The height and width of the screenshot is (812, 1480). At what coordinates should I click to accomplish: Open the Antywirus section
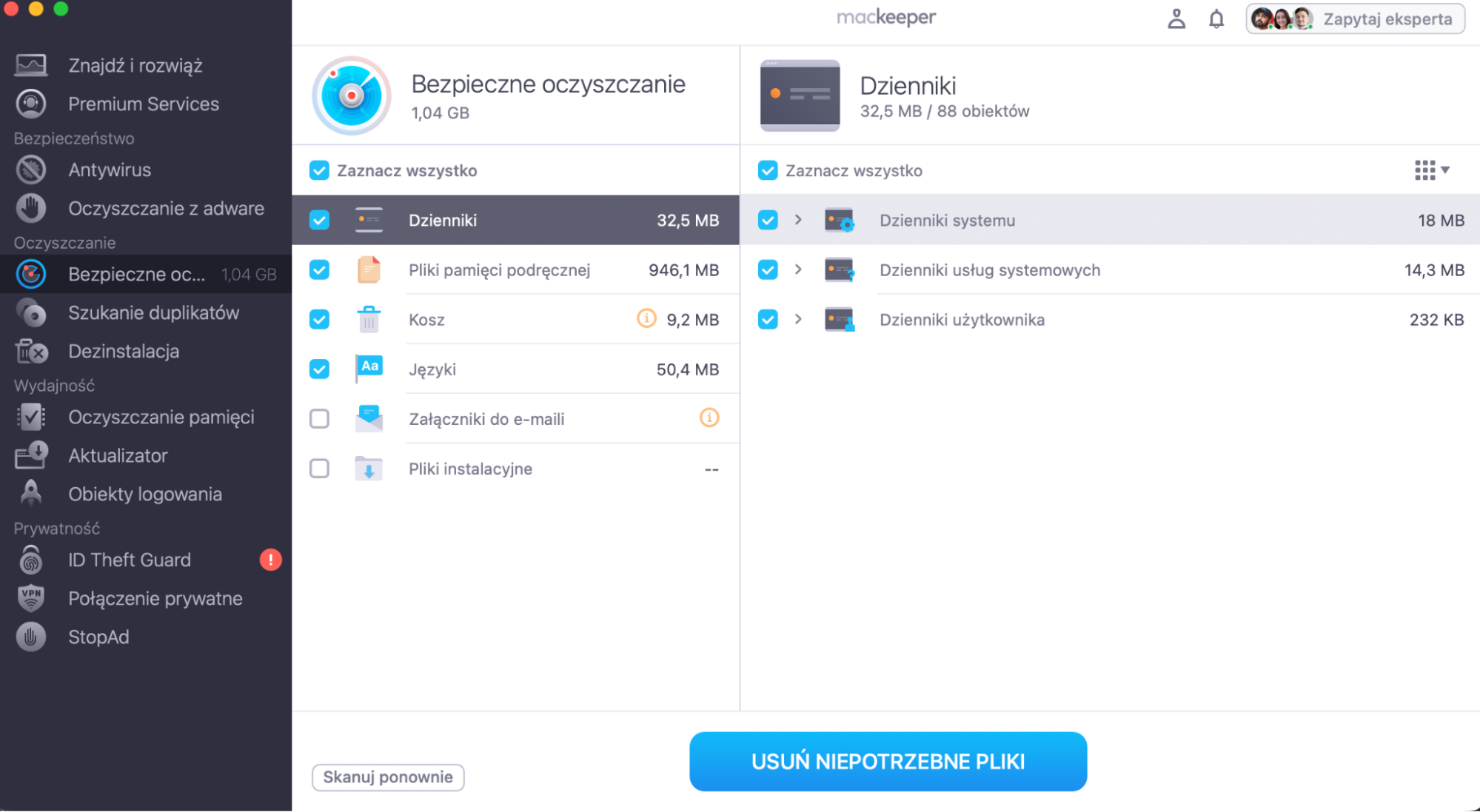(x=146, y=170)
